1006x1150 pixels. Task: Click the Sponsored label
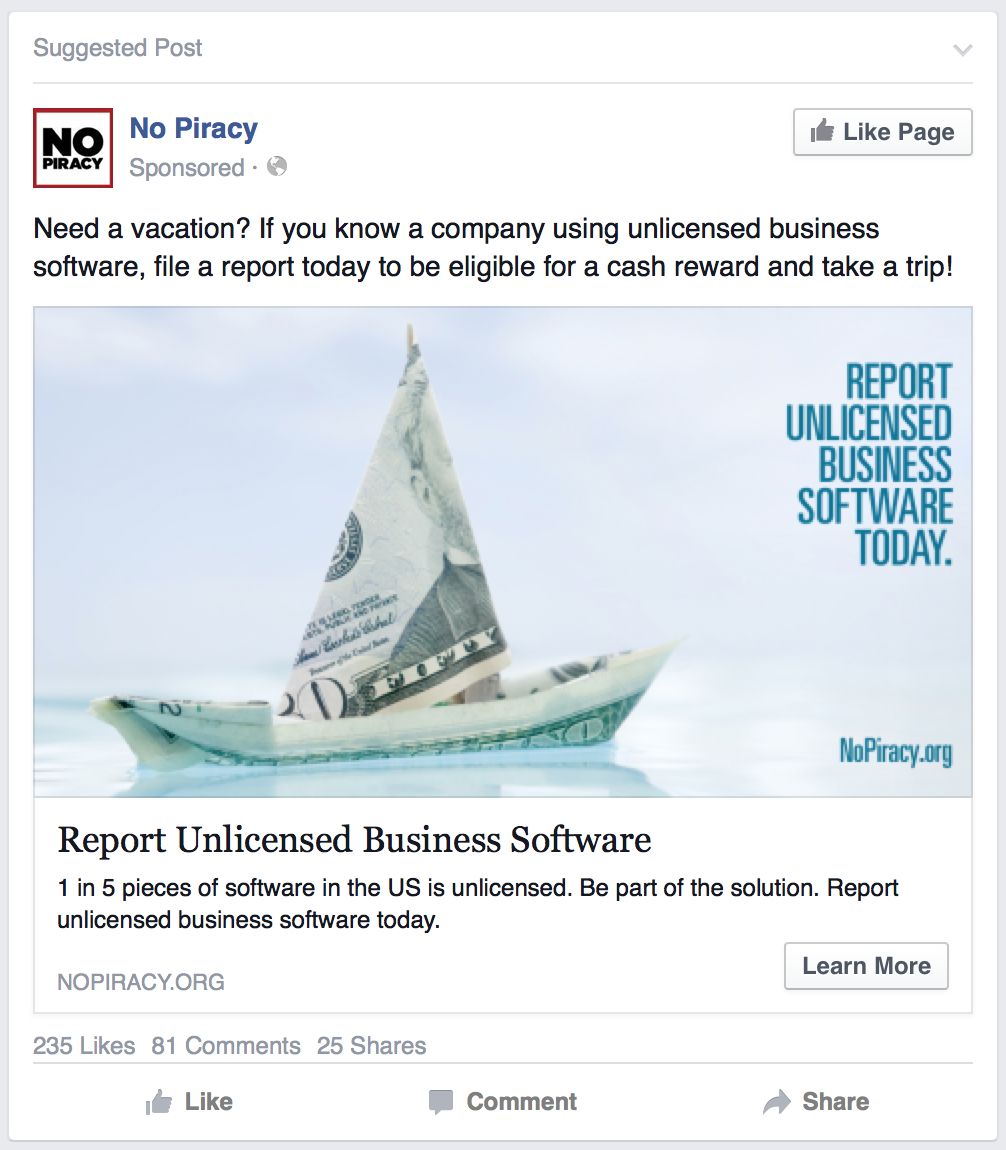click(187, 167)
